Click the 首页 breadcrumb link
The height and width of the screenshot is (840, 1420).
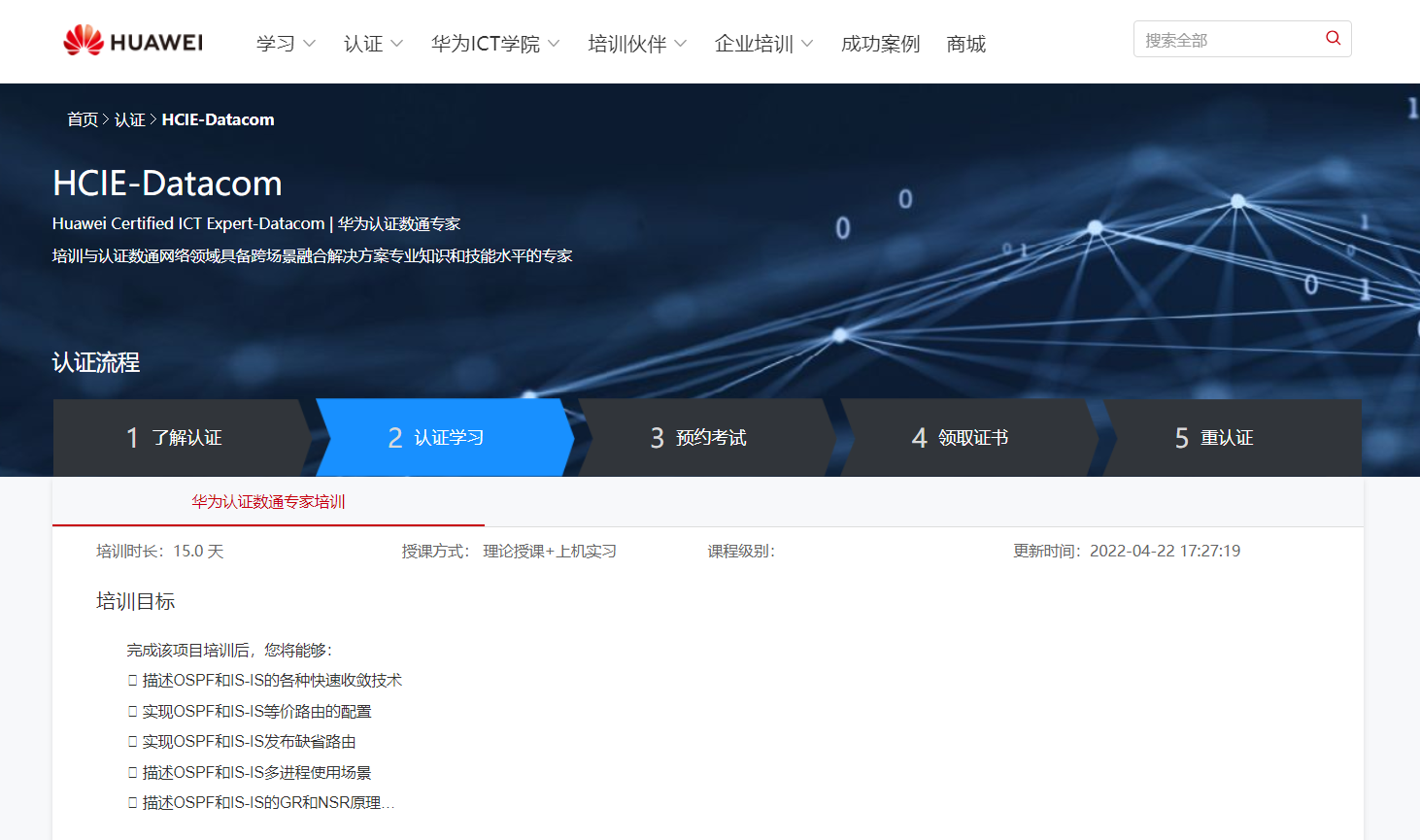(83, 119)
